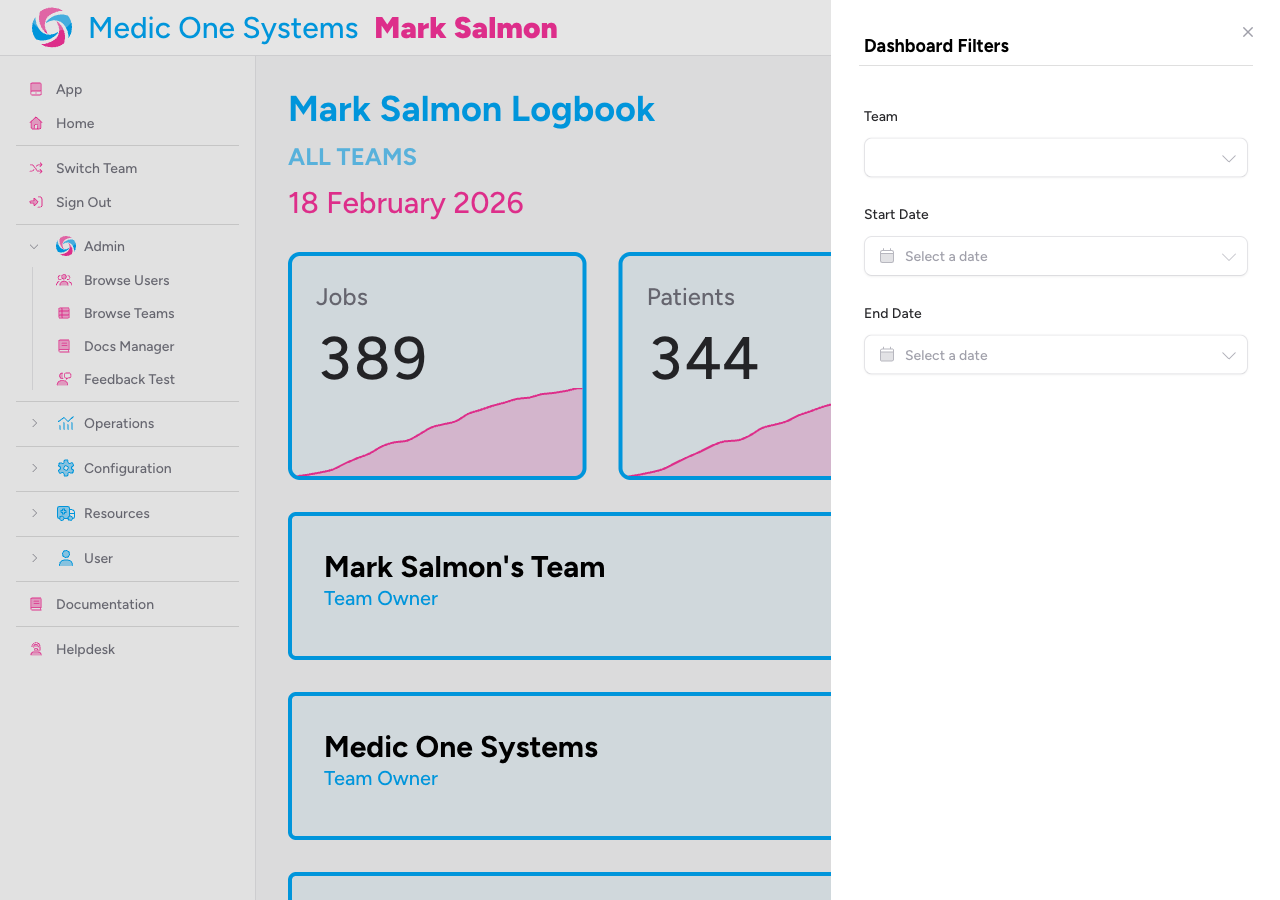Expand the Configuration section
The image size is (1280, 900).
(x=34, y=468)
